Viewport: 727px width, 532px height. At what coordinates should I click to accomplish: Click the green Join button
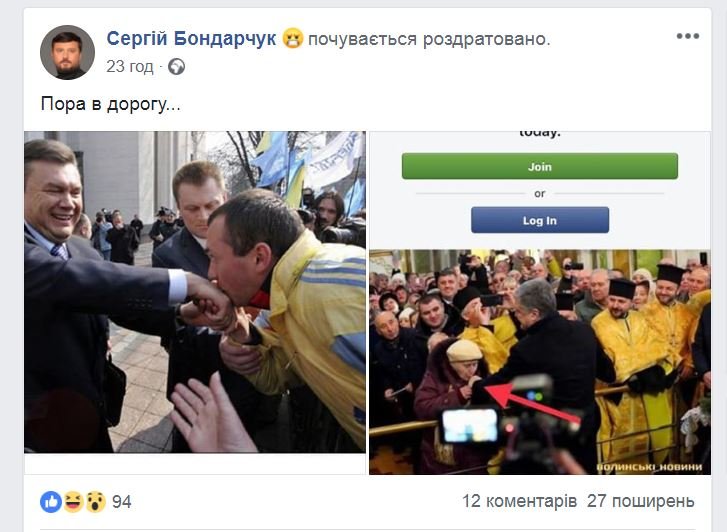540,166
